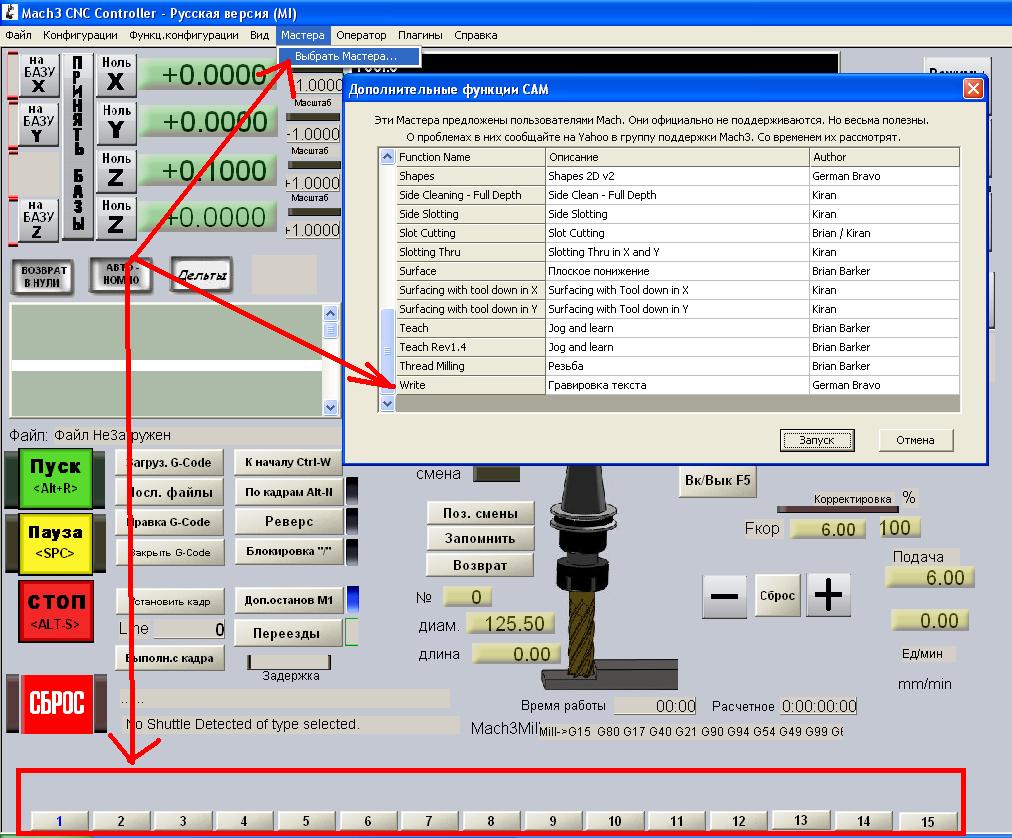Select the Surface wizard row

tap(677, 271)
